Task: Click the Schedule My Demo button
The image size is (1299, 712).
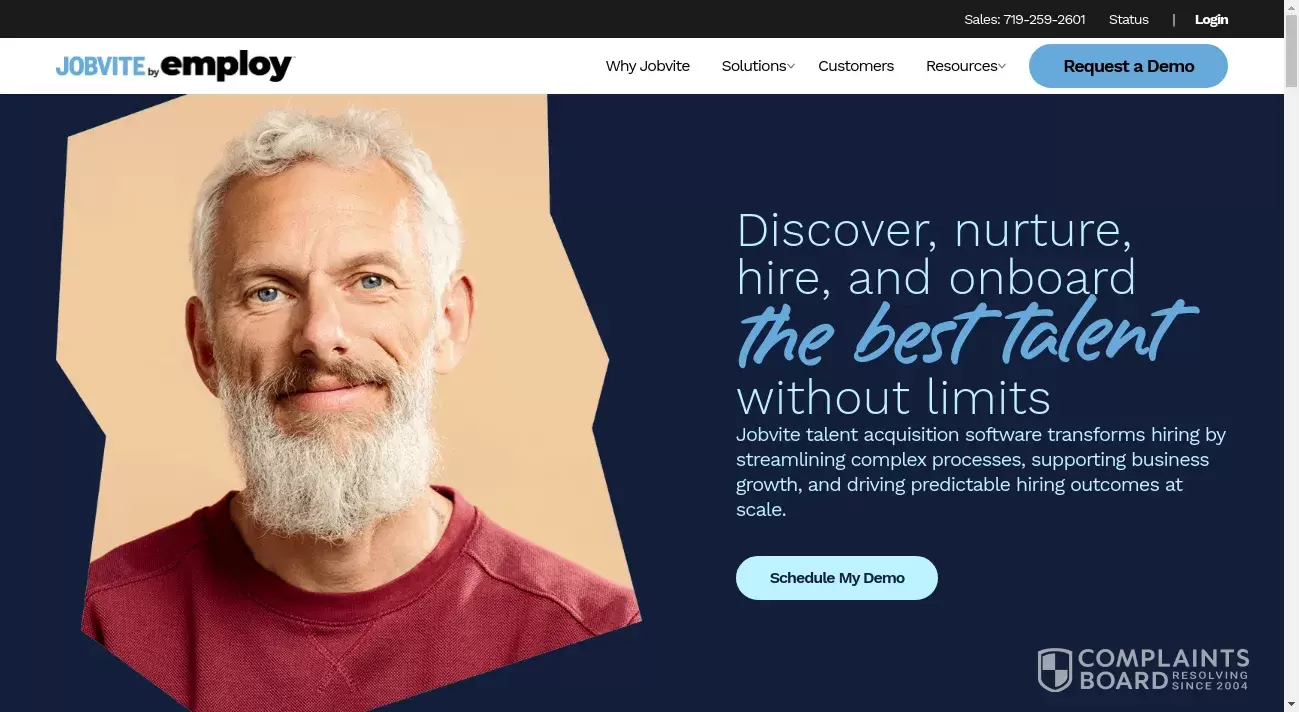Action: tap(837, 578)
